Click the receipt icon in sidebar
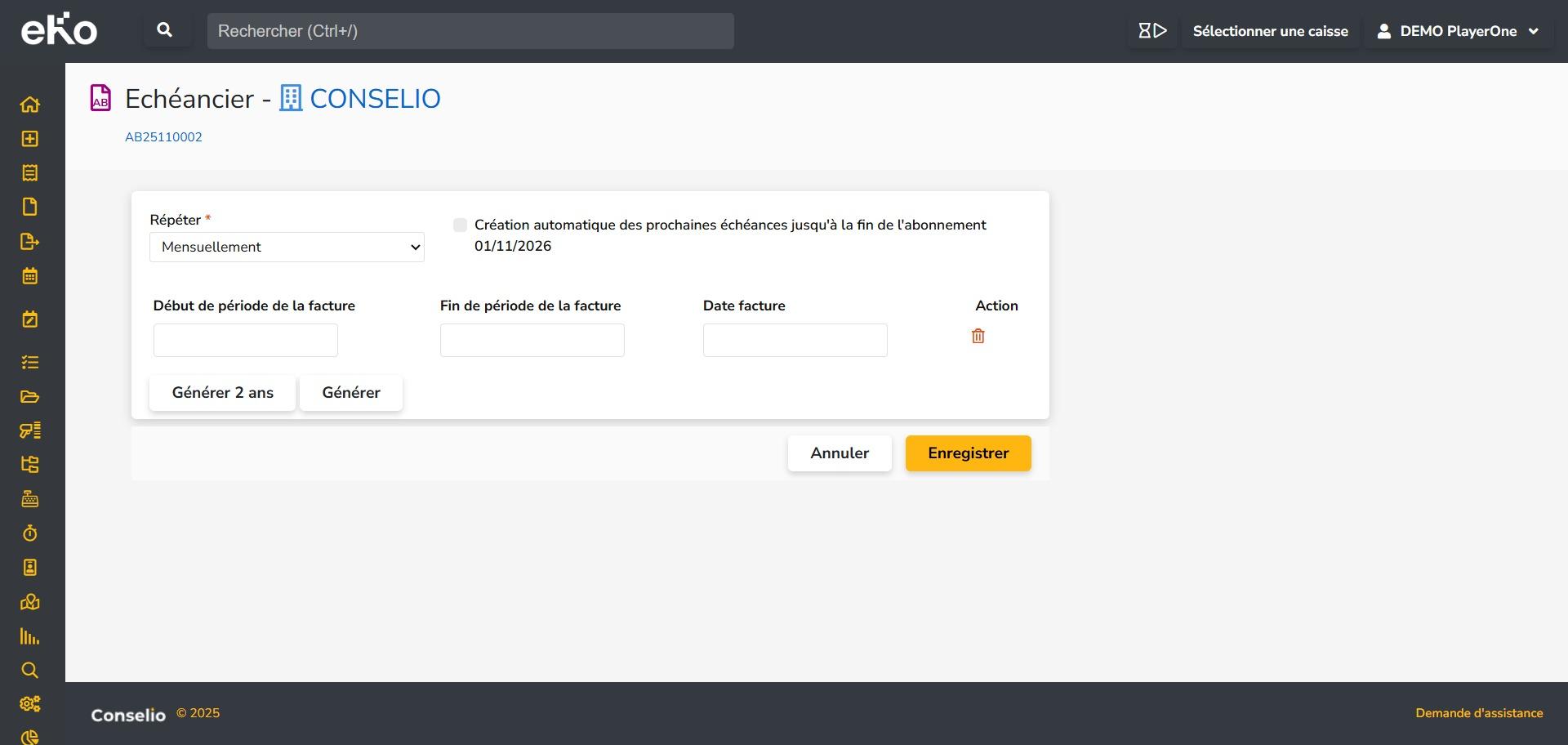 click(x=29, y=173)
